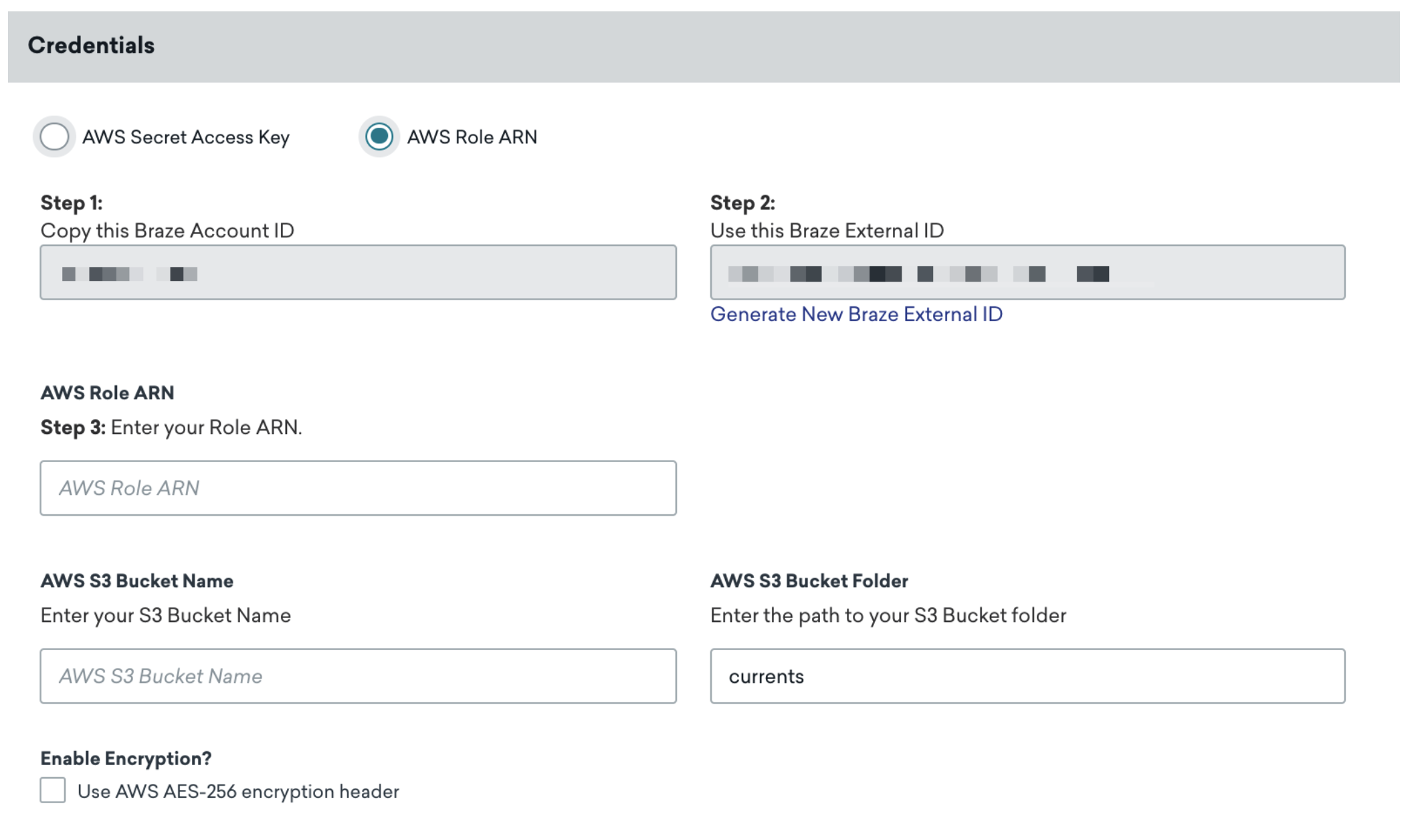Click the Step 3 Enter your Role ARN text
The width and height of the screenshot is (1414, 840).
[171, 427]
